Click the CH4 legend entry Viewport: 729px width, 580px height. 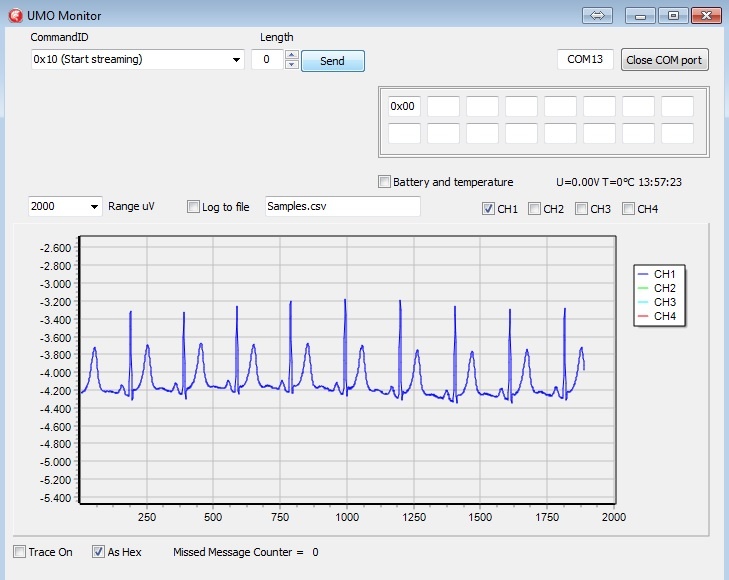[657, 316]
